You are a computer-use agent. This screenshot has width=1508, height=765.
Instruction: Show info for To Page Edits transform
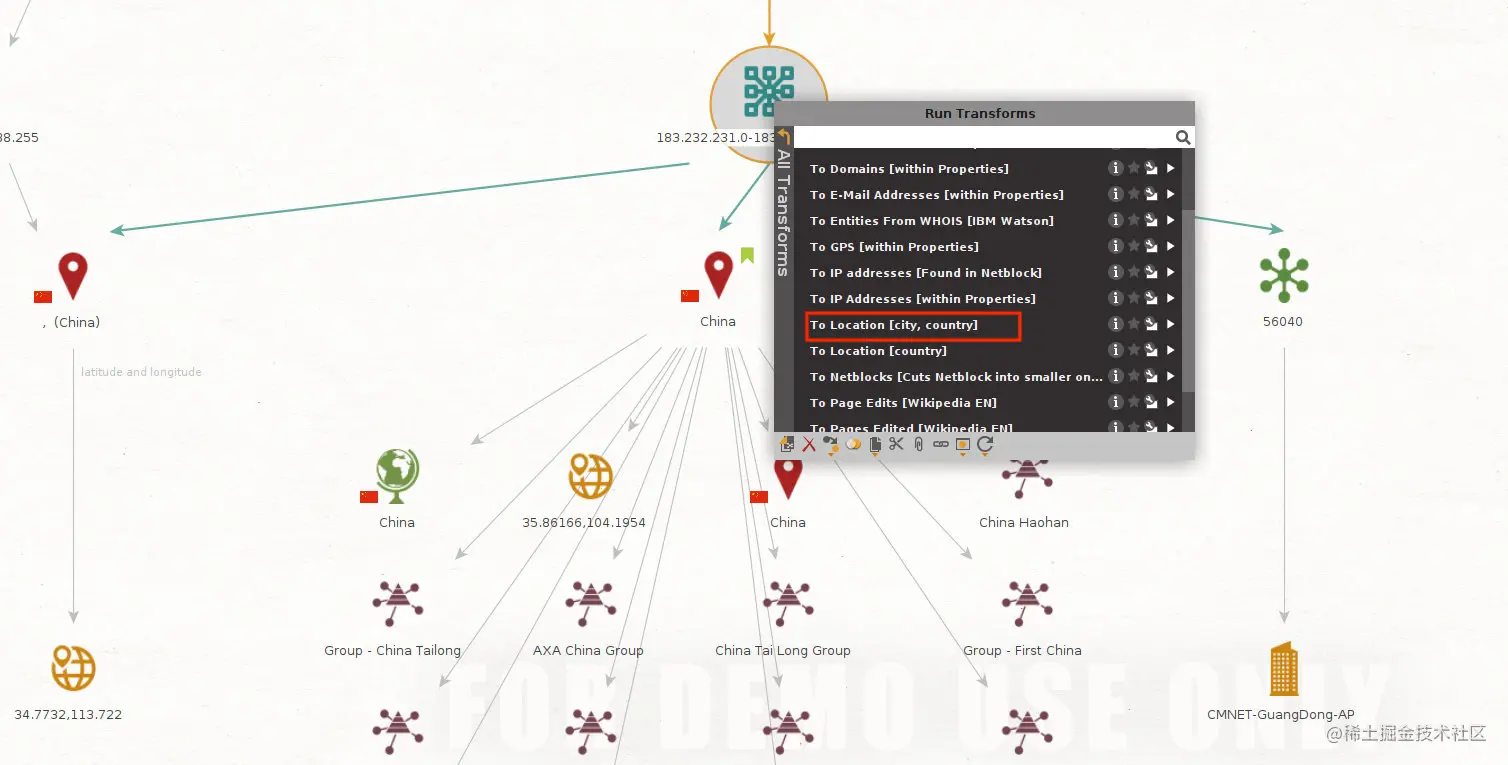coord(1116,402)
